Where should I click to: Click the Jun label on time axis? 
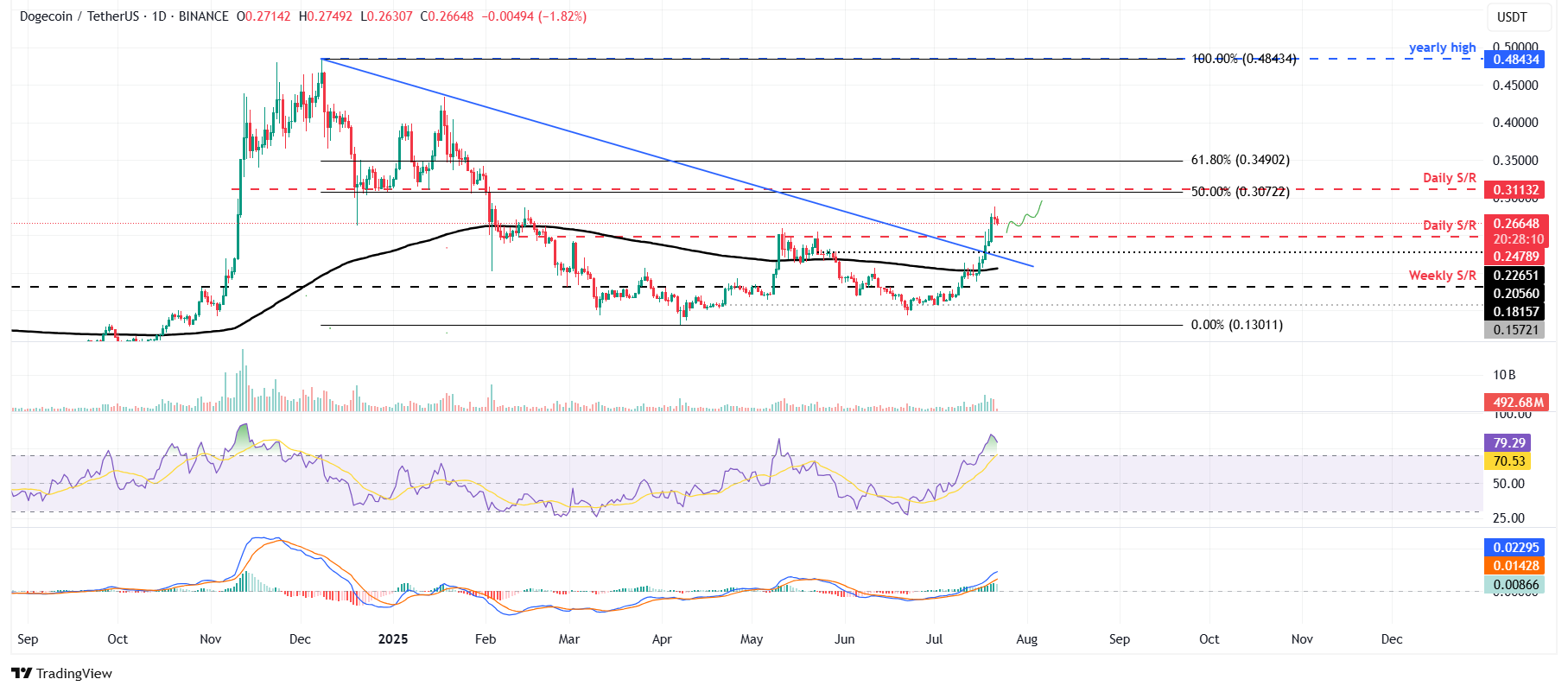pos(844,639)
